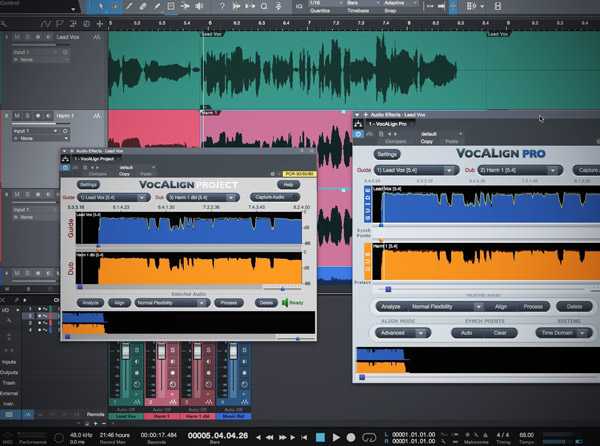Select the 1 - VocAlign Pro plugin tab

pyautogui.click(x=388, y=124)
